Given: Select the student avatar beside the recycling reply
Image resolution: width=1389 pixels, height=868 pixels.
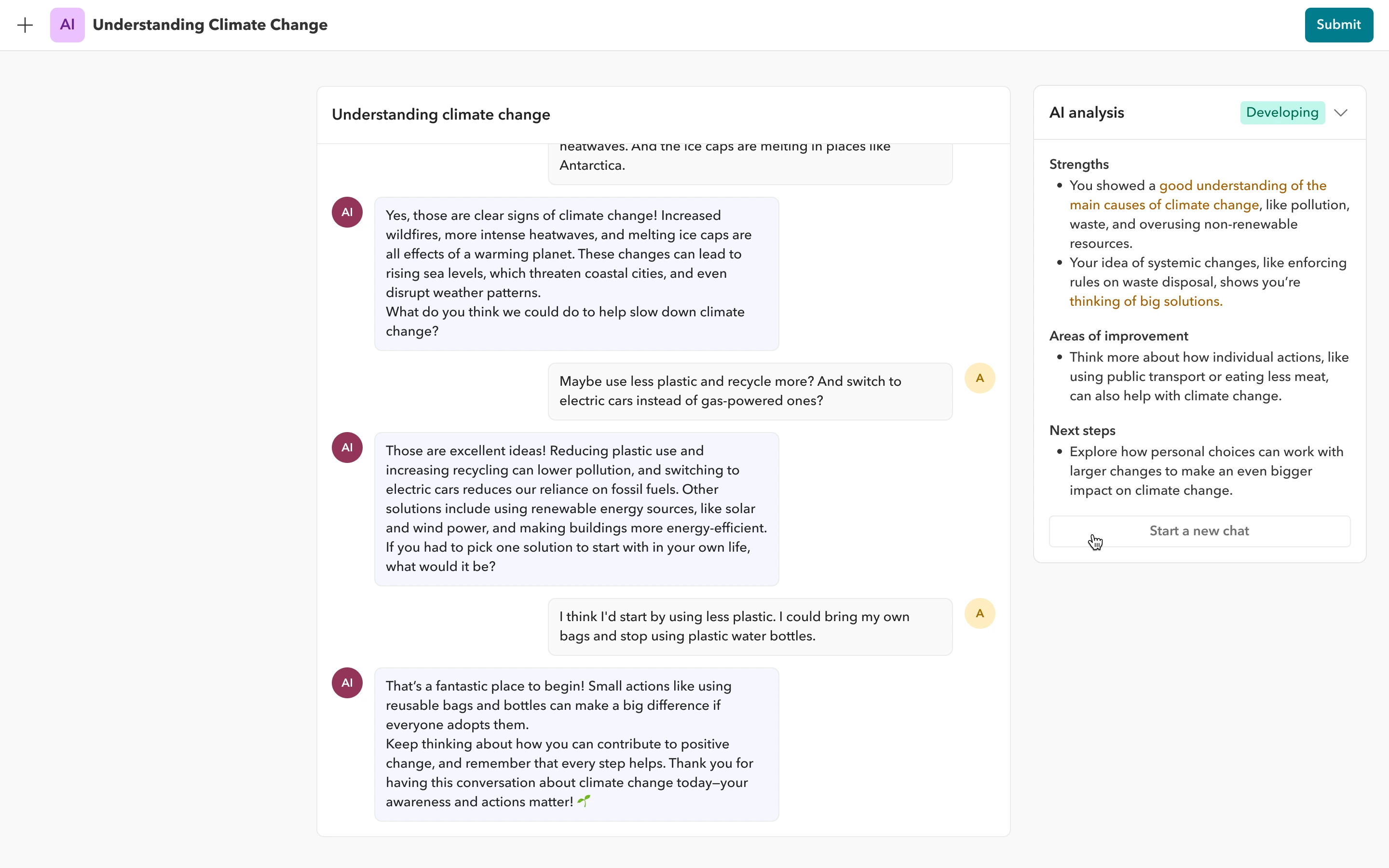Looking at the screenshot, I should 979,378.
